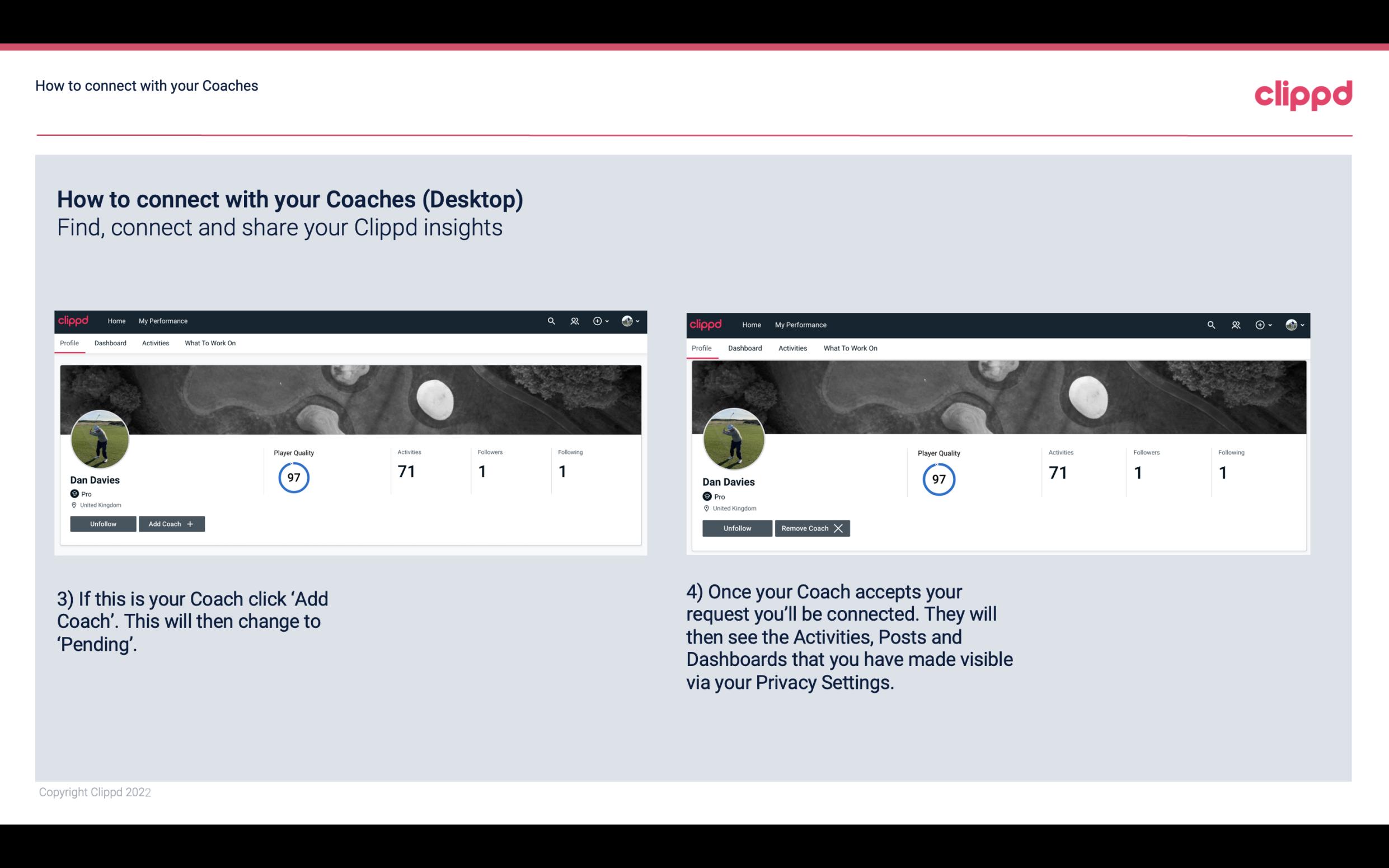Expand 'What To Work On' tab options
The width and height of the screenshot is (1389, 868).
point(208,343)
